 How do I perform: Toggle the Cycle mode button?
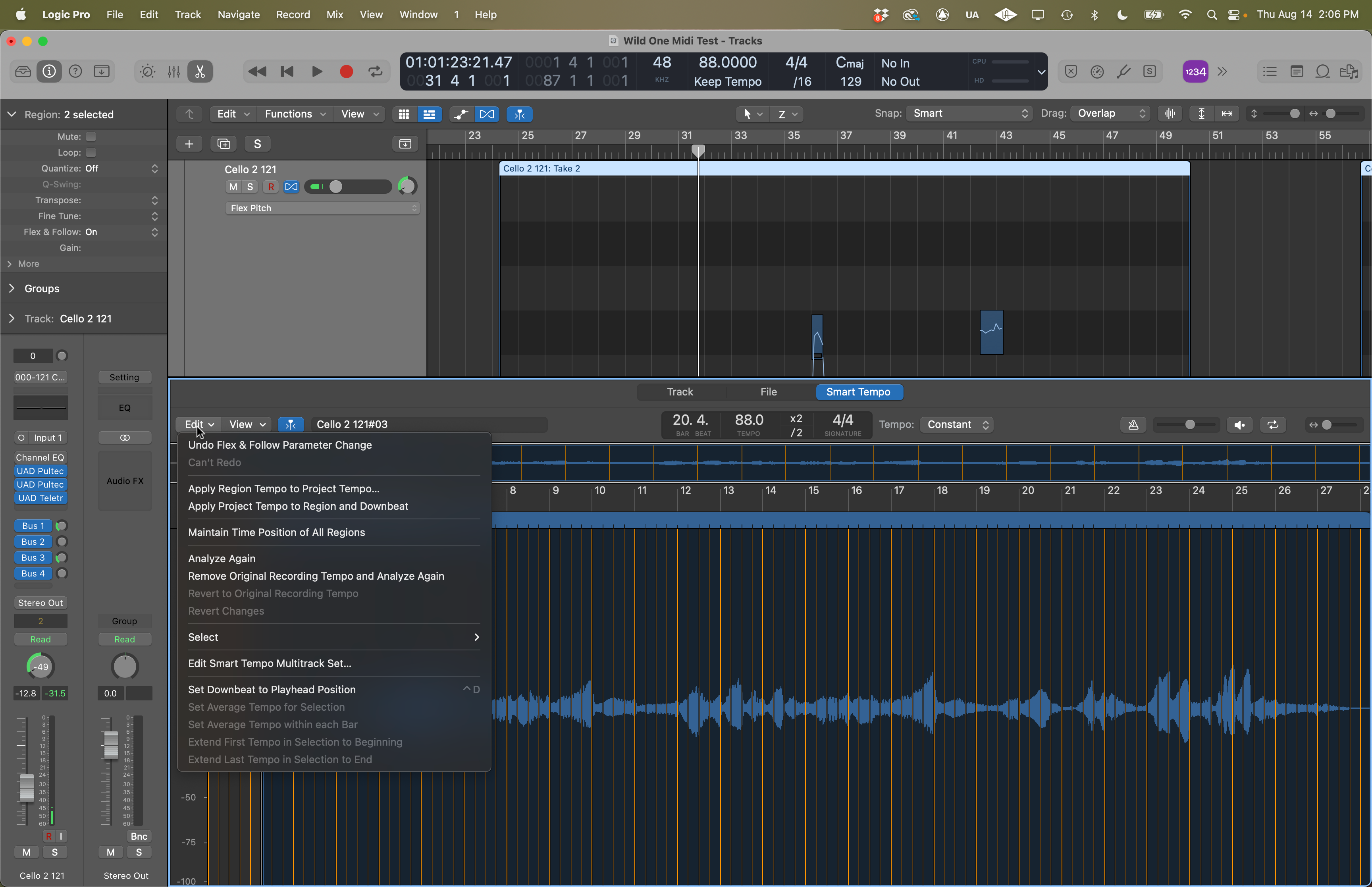(x=376, y=71)
